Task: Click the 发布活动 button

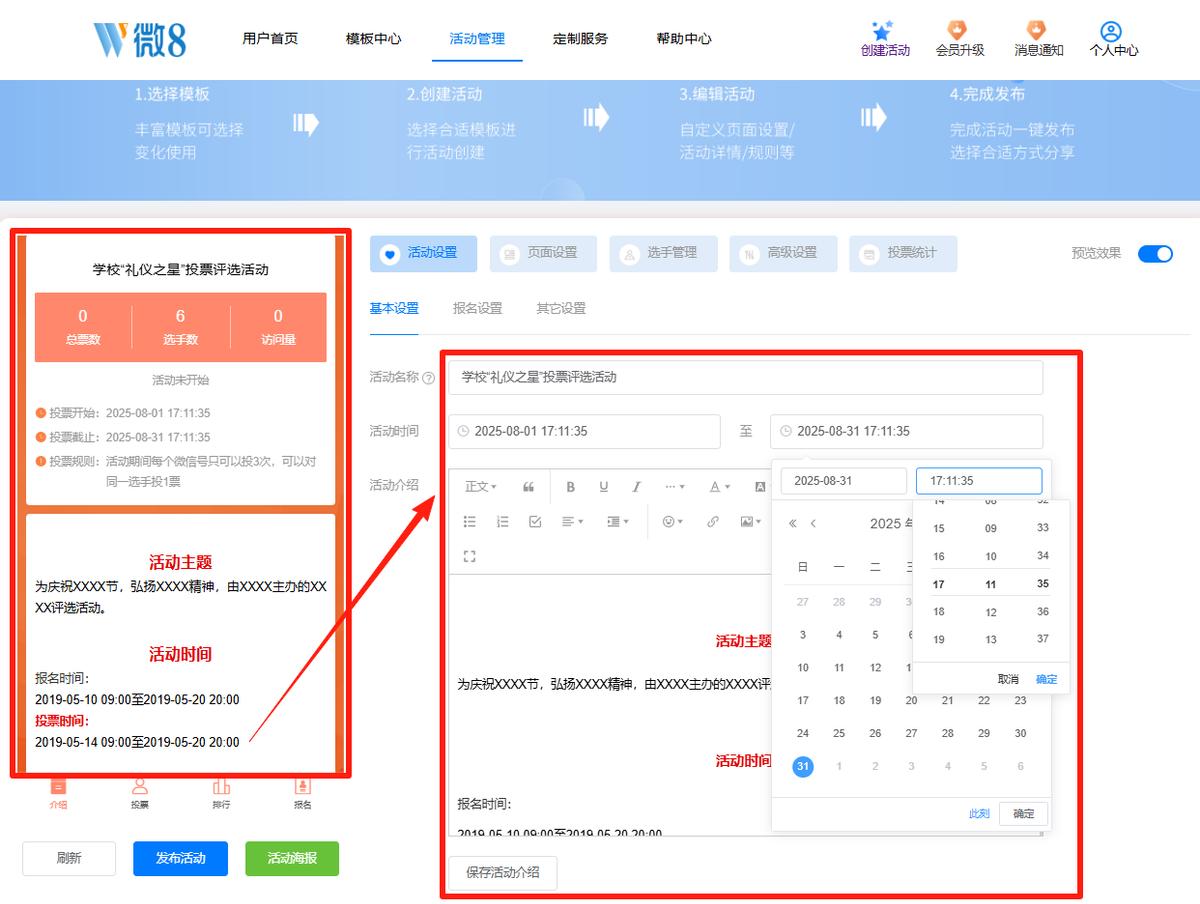Action: point(181,858)
